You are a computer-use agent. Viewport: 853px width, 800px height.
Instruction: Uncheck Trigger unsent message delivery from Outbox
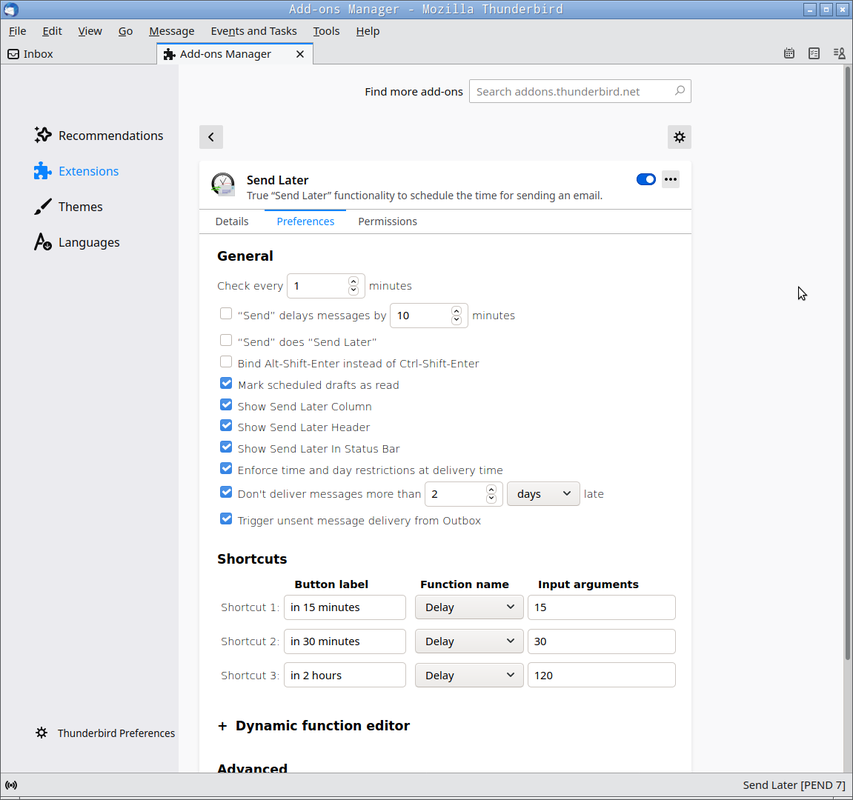click(x=226, y=519)
